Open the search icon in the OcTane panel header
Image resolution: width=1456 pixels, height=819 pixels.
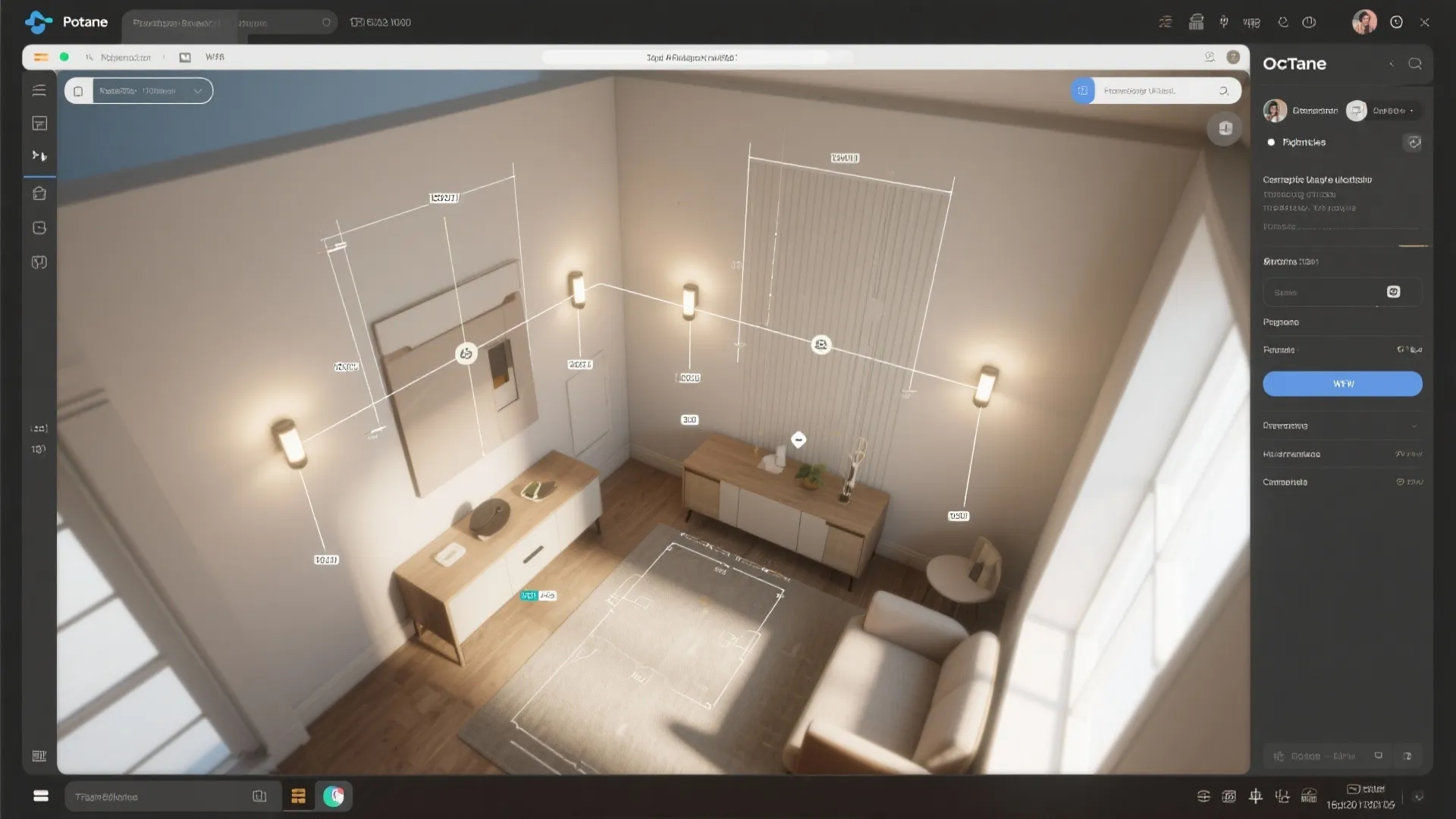[x=1417, y=64]
